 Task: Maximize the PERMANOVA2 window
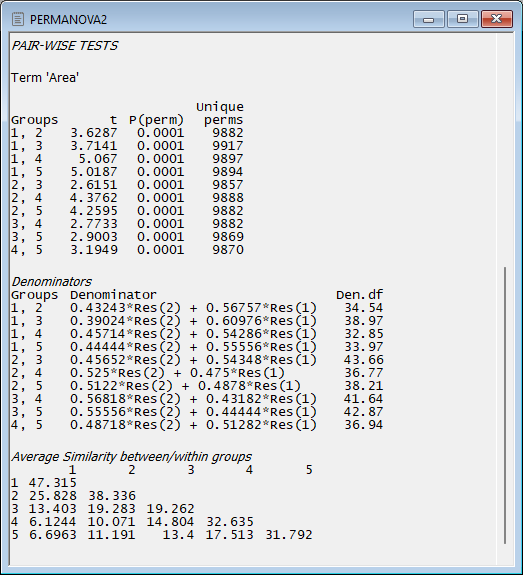(462, 19)
